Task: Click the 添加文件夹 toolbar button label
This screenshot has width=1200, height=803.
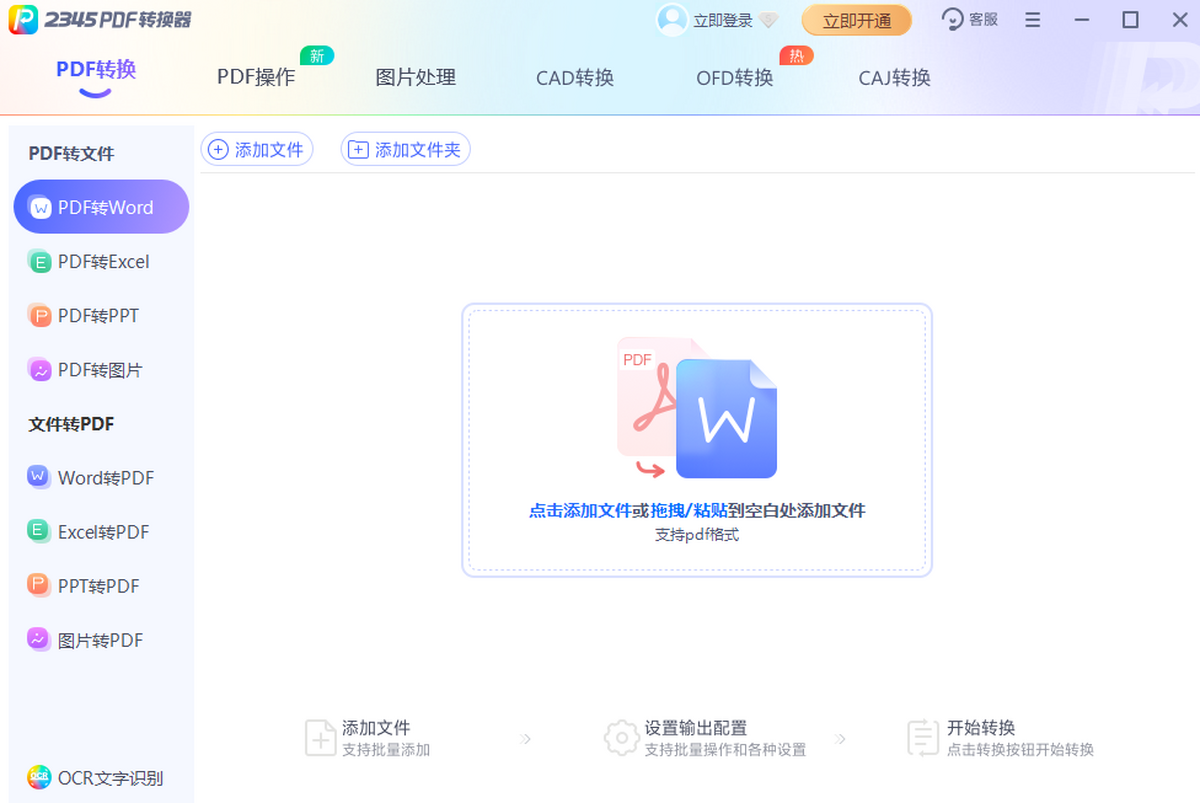Action: pyautogui.click(x=418, y=150)
